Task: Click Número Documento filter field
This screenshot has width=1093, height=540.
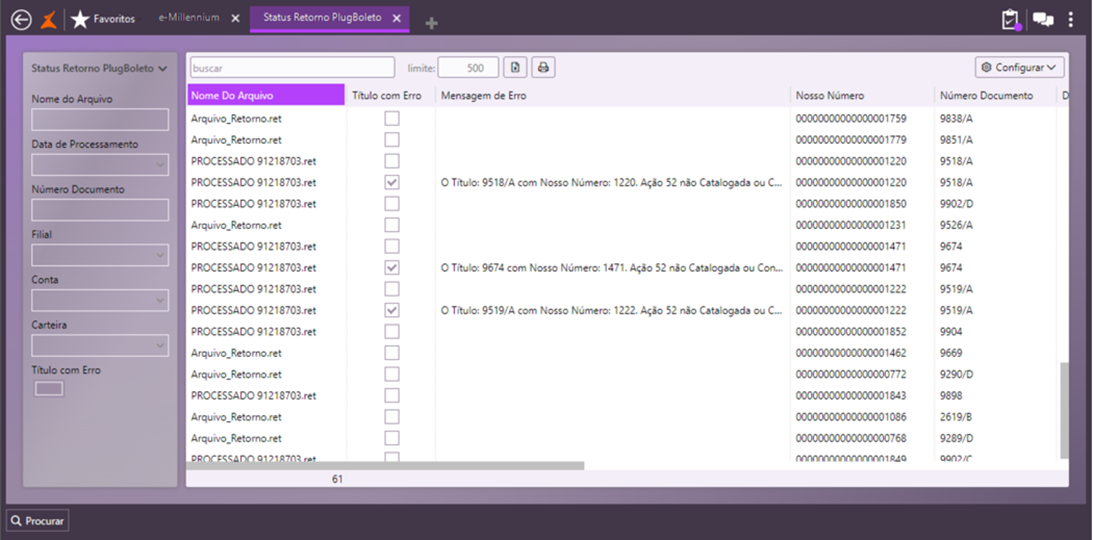Action: (x=100, y=210)
